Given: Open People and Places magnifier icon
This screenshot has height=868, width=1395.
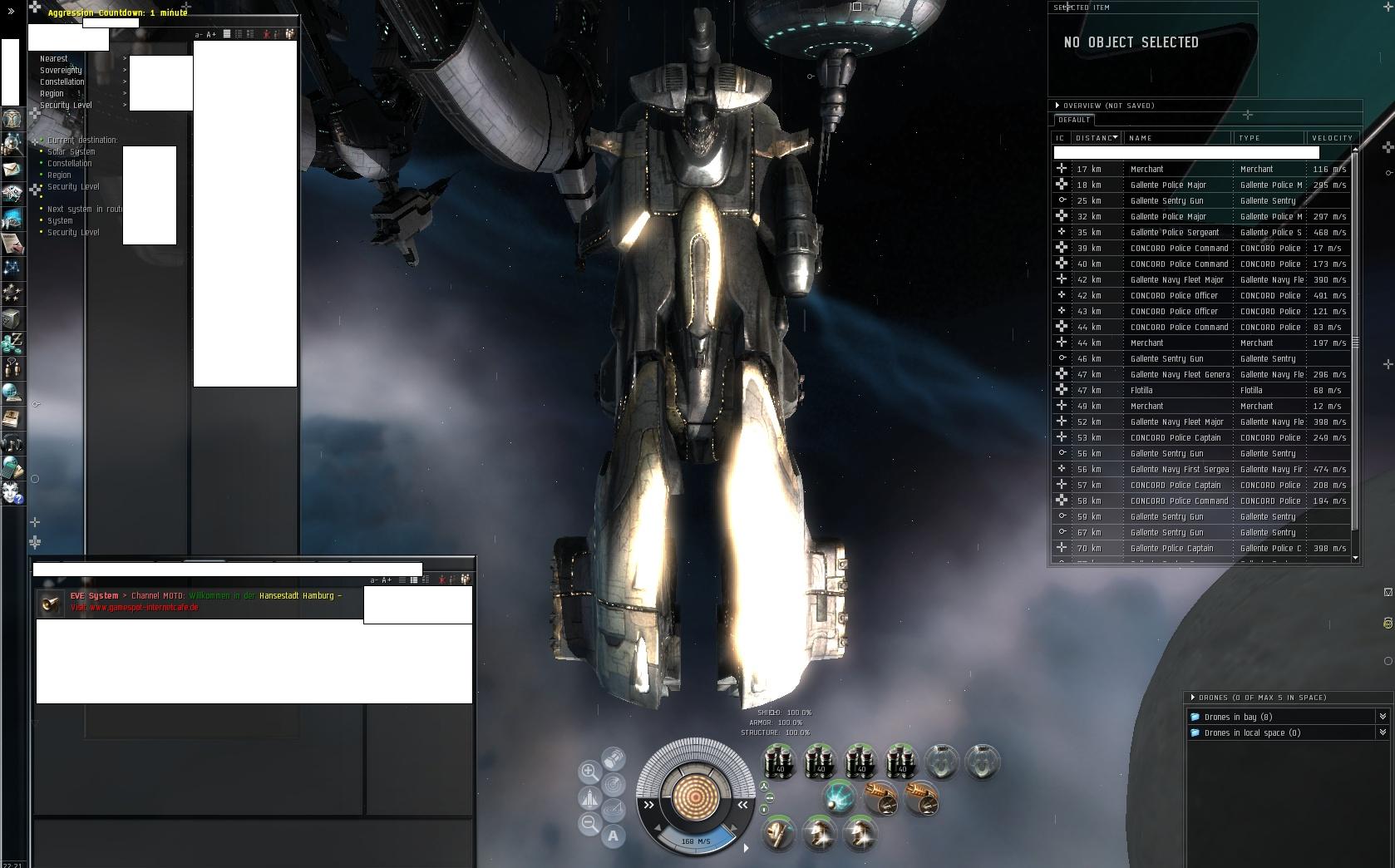Looking at the screenshot, I should click(12, 144).
